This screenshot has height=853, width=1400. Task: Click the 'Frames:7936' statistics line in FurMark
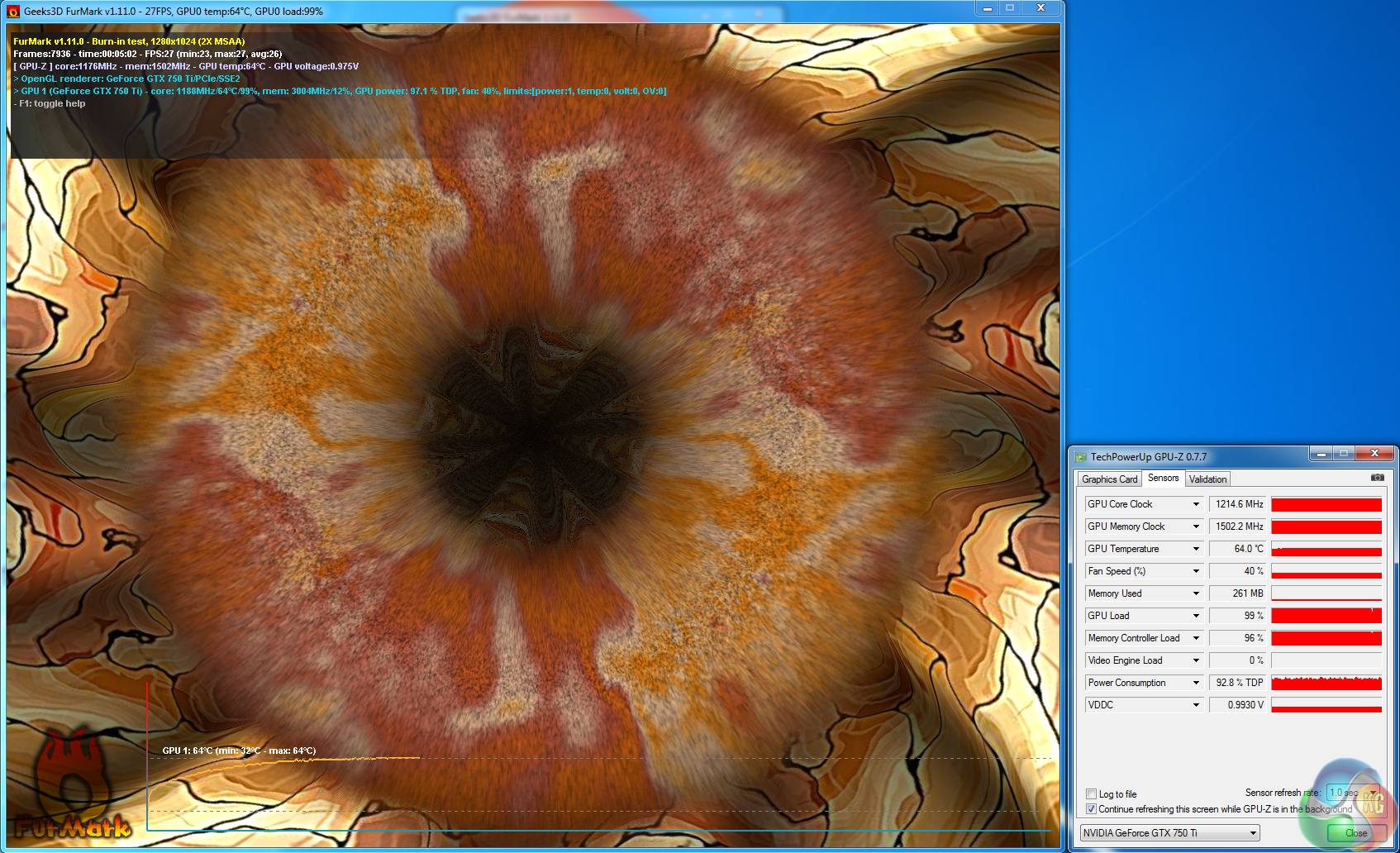pos(148,54)
